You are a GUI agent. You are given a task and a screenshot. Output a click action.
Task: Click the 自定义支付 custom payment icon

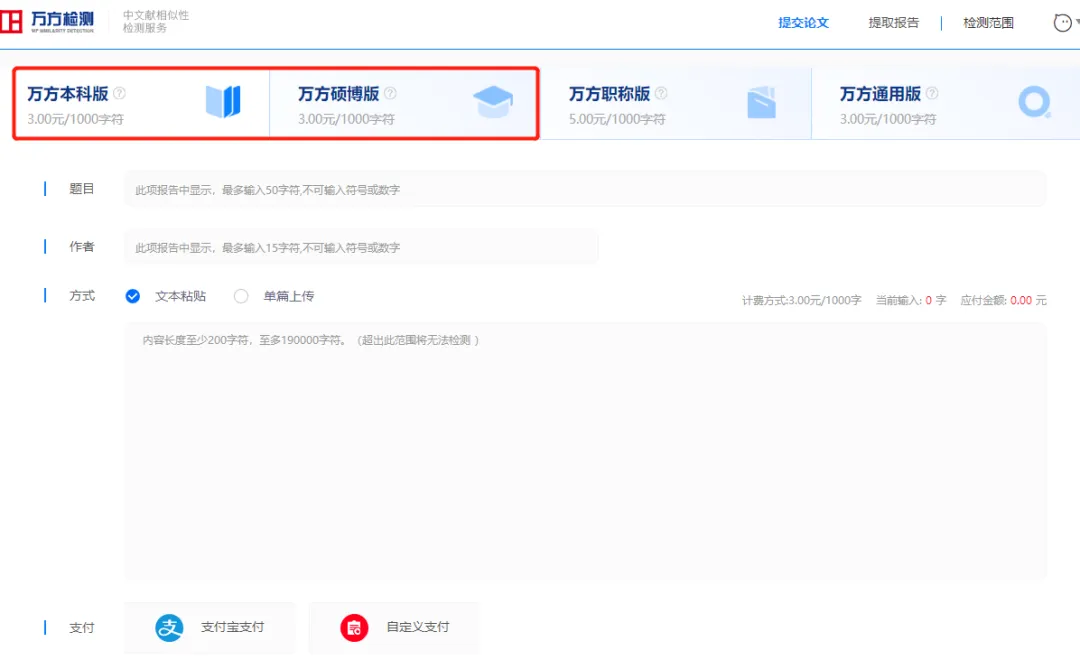354,627
